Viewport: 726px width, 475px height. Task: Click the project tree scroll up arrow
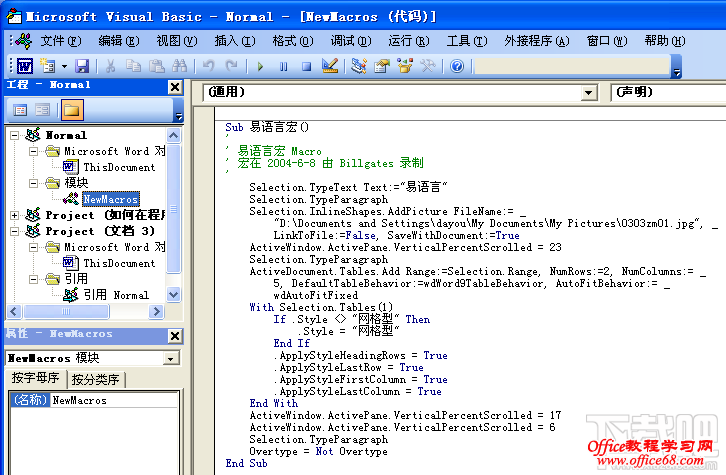click(x=174, y=135)
